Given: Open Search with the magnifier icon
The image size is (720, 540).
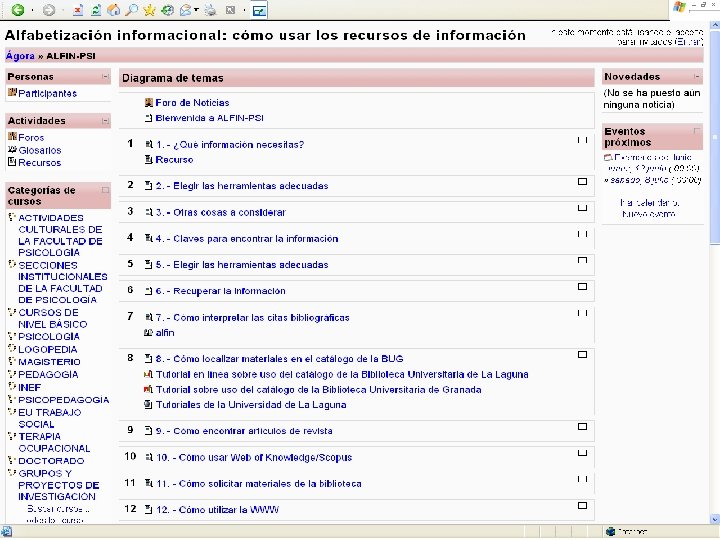Looking at the screenshot, I should [132, 10].
